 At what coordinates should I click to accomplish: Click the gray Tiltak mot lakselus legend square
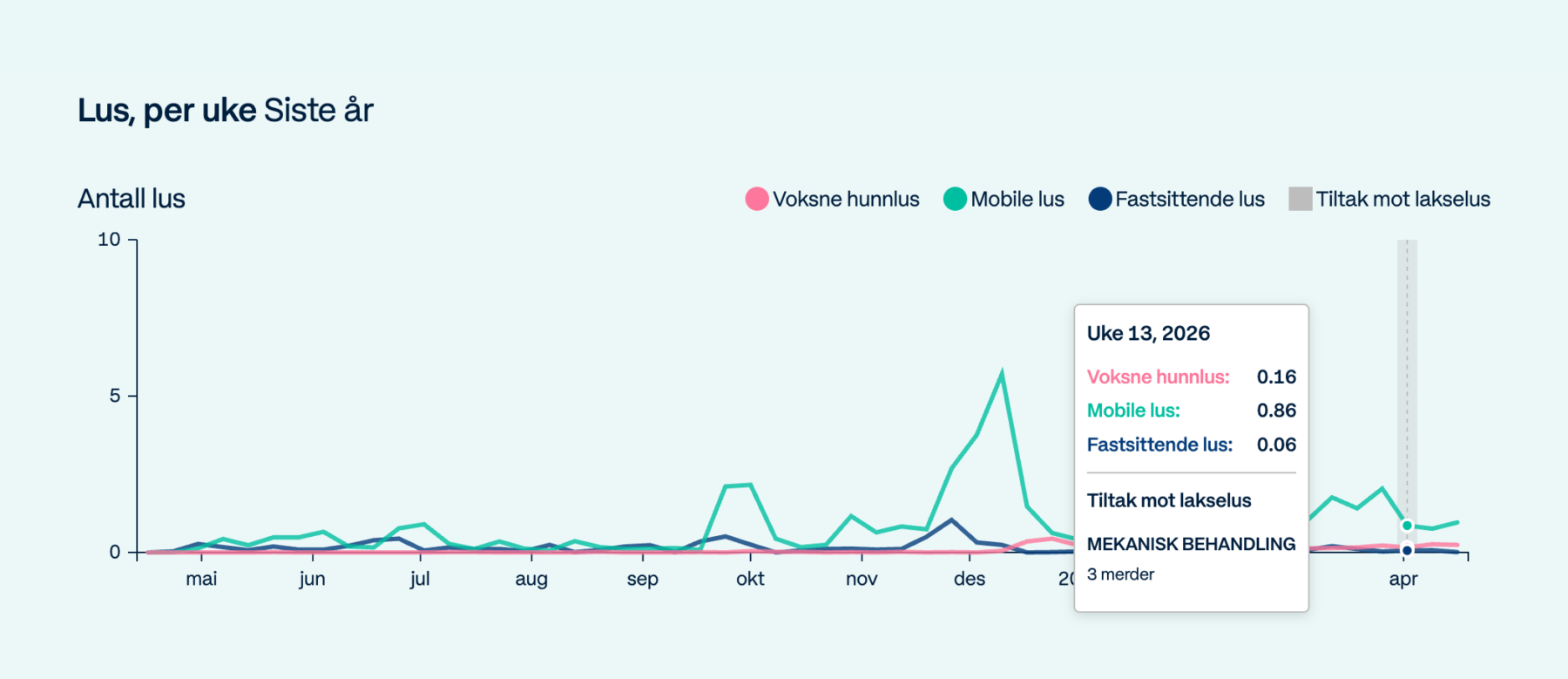pyautogui.click(x=1300, y=200)
